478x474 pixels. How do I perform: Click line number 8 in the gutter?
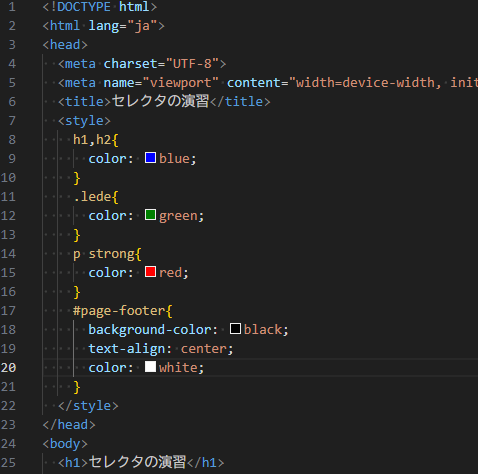[x=12, y=140]
